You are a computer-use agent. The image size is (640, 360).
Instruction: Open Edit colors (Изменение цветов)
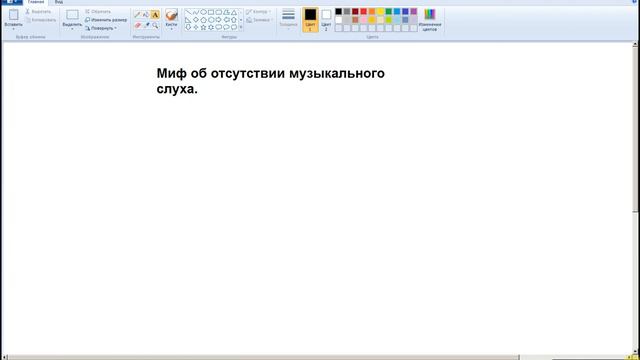[430, 19]
